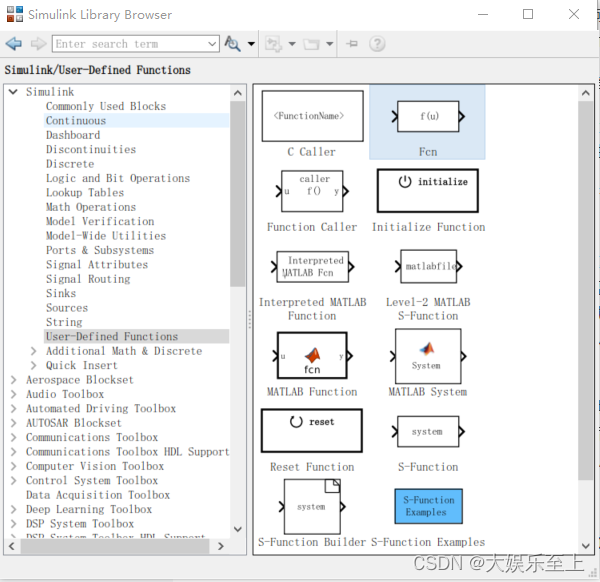The image size is (600, 582).
Task: Select the Signal Routing library
Action: (88, 279)
